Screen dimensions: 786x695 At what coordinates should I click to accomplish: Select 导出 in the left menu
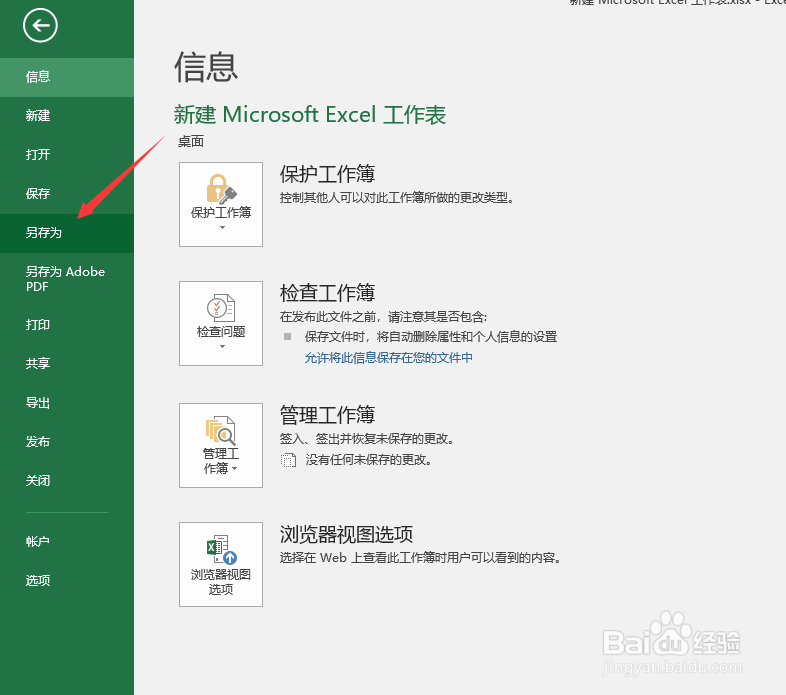(x=67, y=403)
